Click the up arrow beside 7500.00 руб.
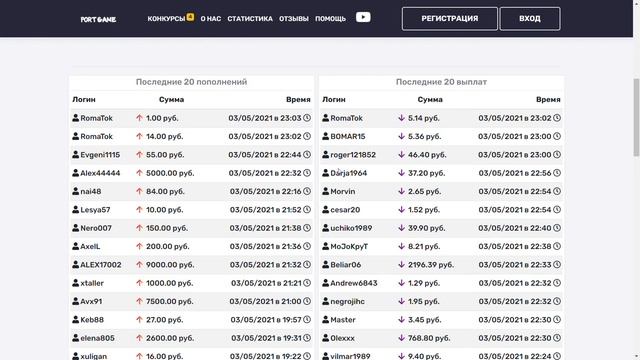The width and height of the screenshot is (640, 360). pyautogui.click(x=139, y=301)
